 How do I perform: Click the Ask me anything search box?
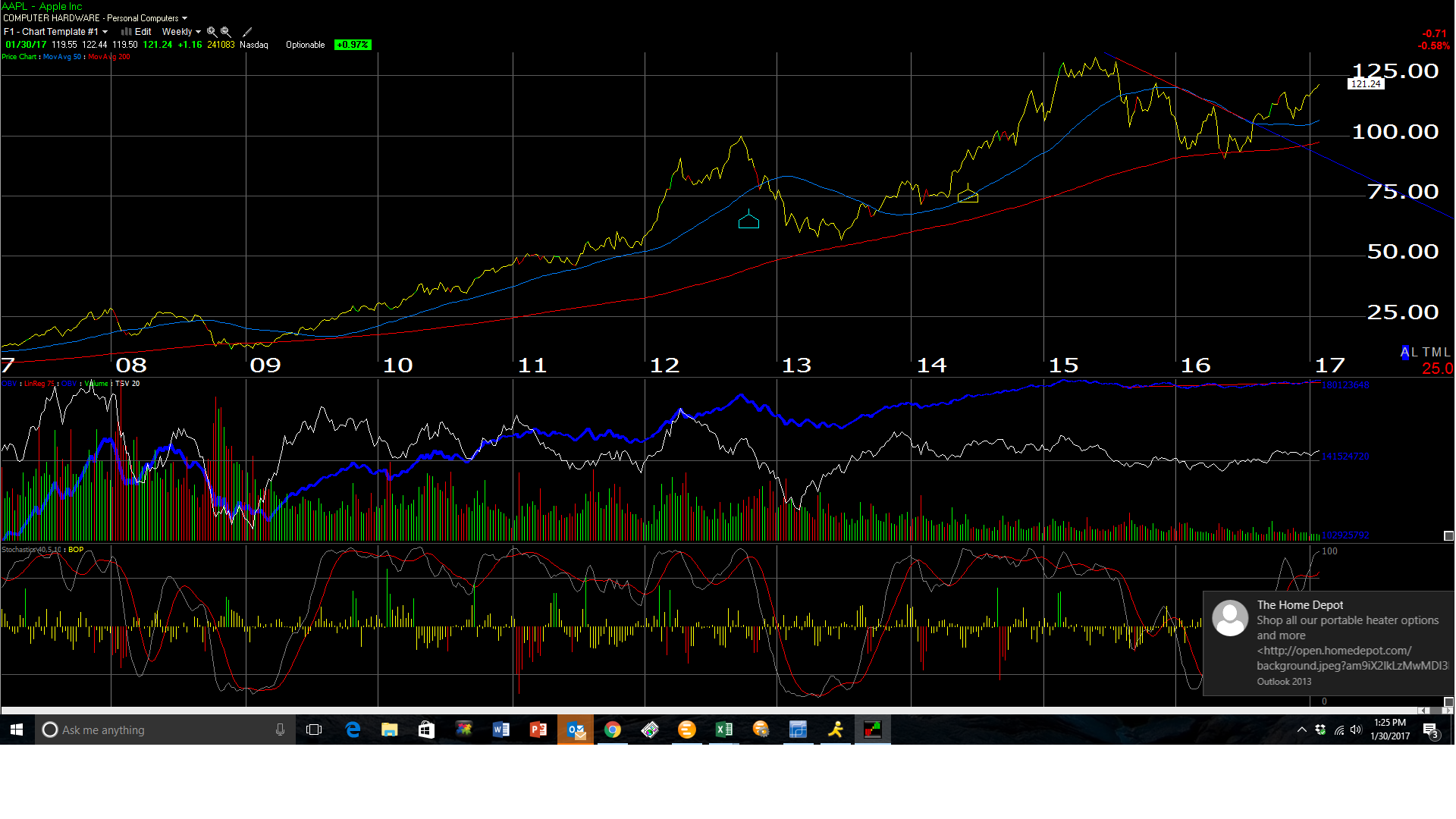pyautogui.click(x=165, y=730)
